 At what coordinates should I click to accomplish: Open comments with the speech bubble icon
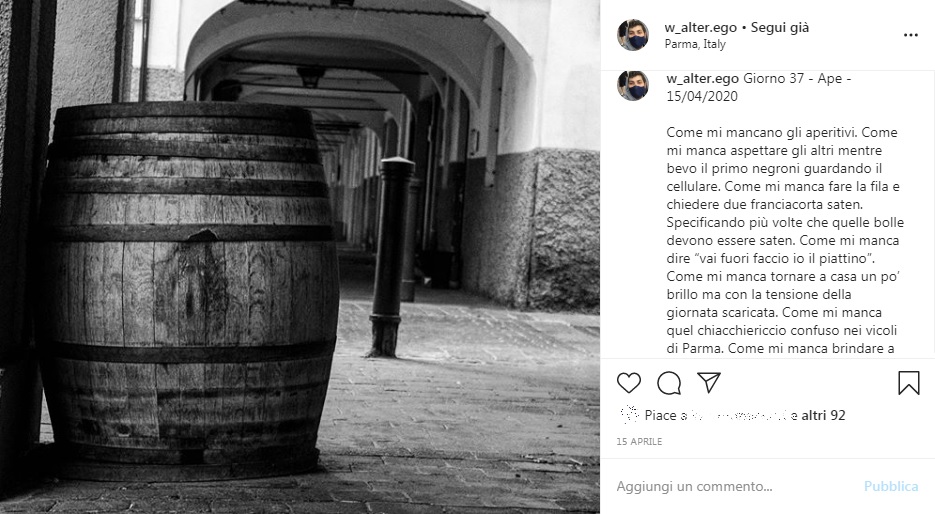click(x=669, y=383)
